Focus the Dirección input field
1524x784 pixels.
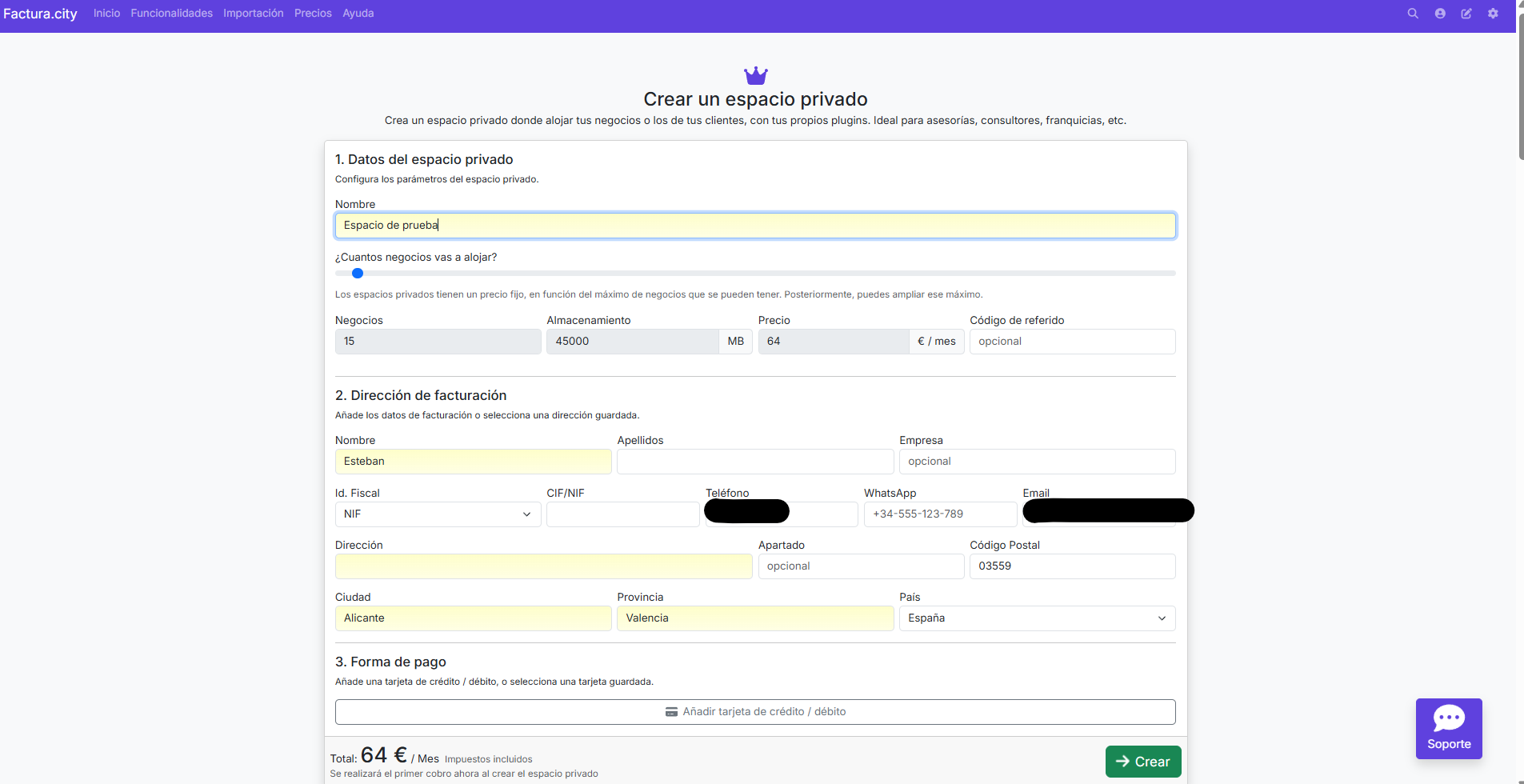[543, 566]
